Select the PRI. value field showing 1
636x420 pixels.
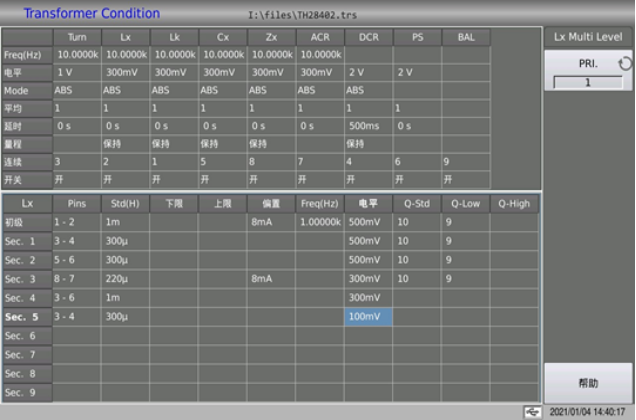click(588, 82)
